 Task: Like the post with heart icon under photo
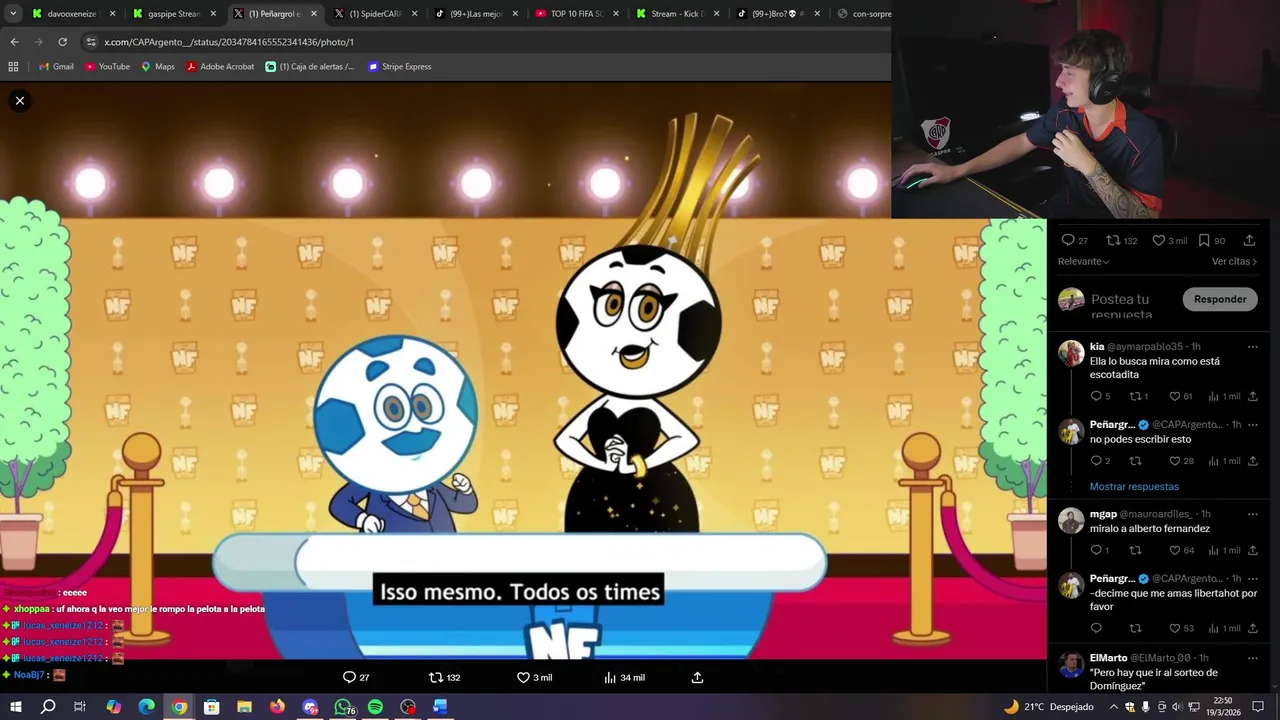tap(523, 677)
